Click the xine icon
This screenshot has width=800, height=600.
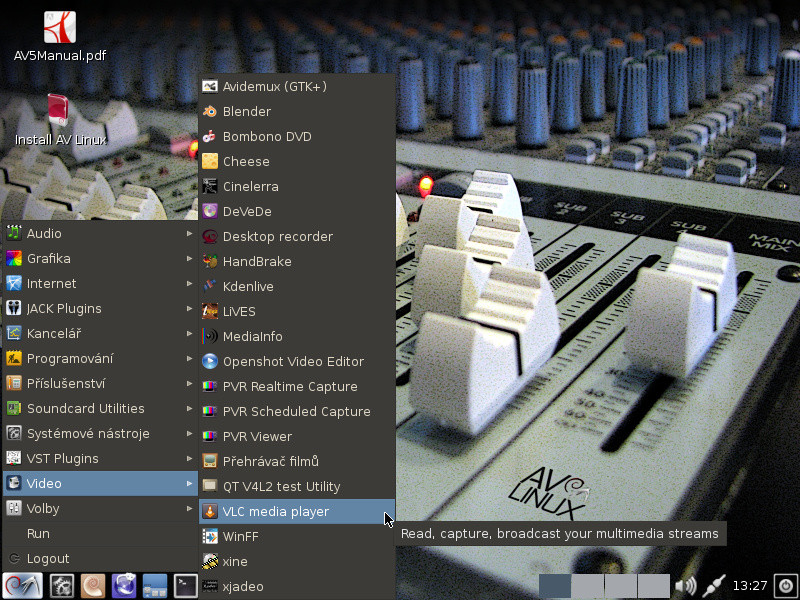pos(210,561)
